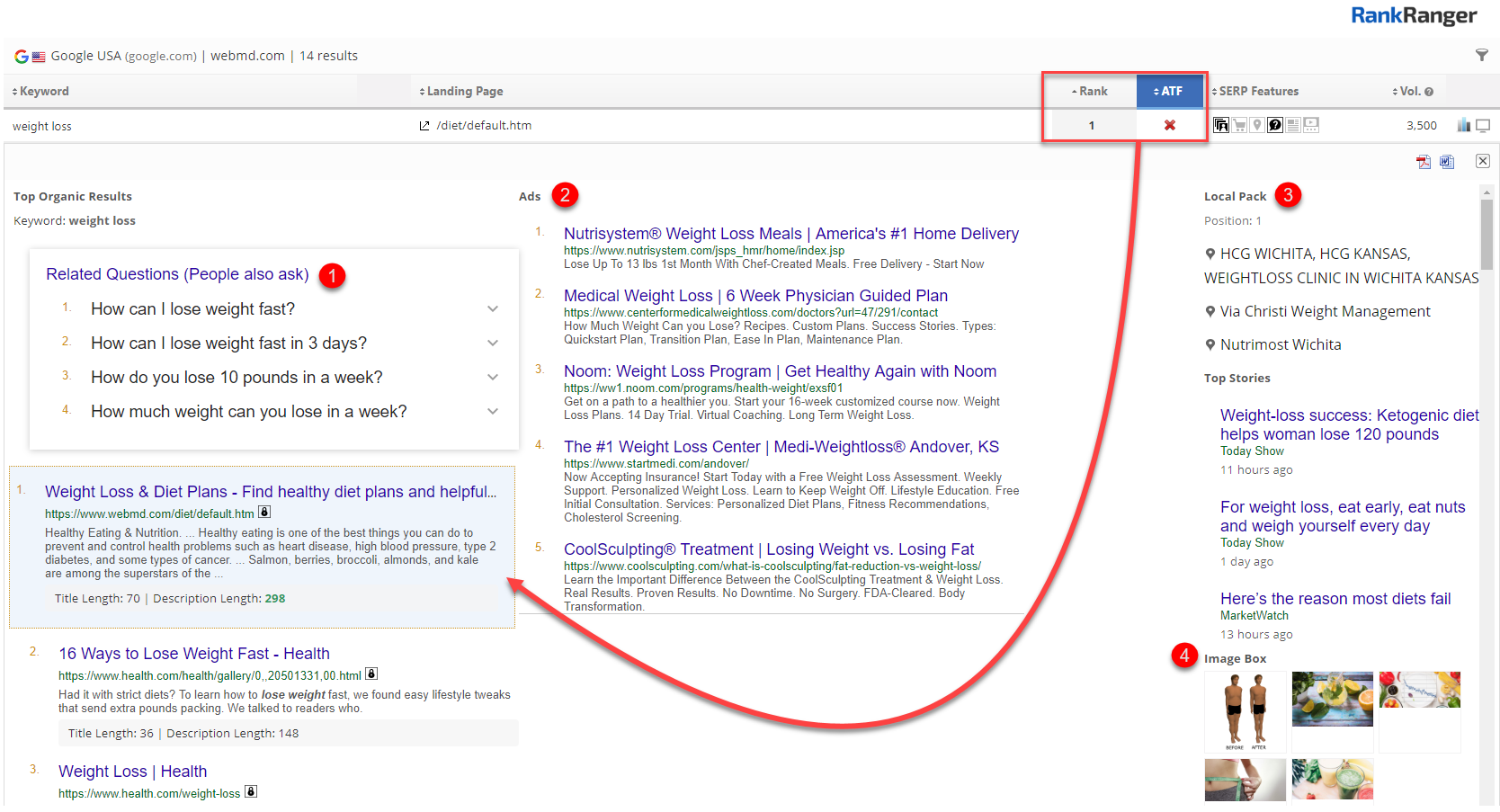Export the report as PDF
This screenshot has height=812, width=1500.
pyautogui.click(x=1423, y=162)
